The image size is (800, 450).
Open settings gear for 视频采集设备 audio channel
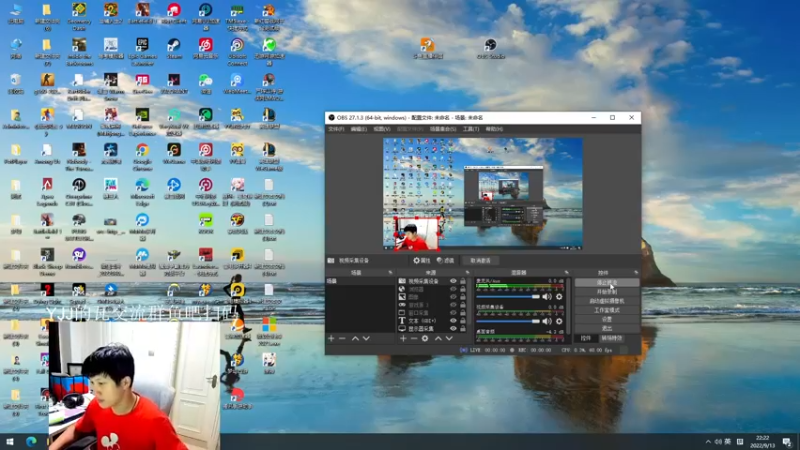click(x=559, y=321)
